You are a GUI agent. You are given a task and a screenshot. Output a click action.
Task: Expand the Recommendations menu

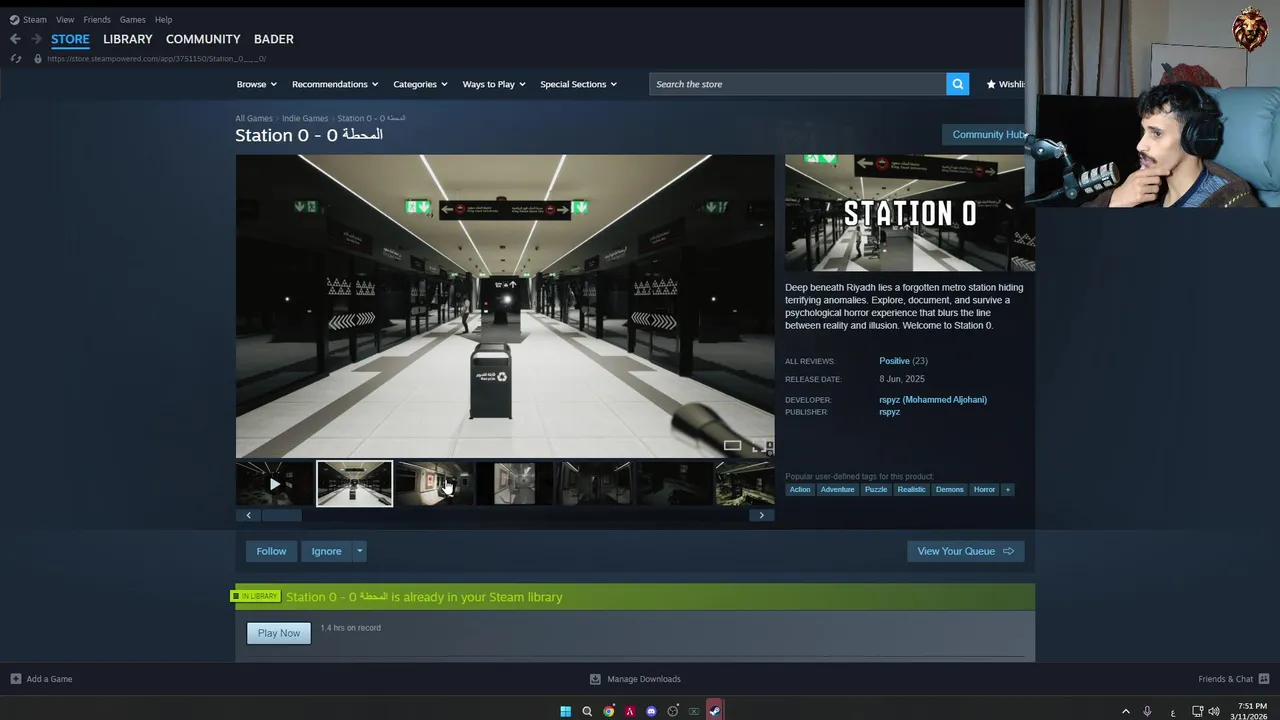[x=335, y=84]
